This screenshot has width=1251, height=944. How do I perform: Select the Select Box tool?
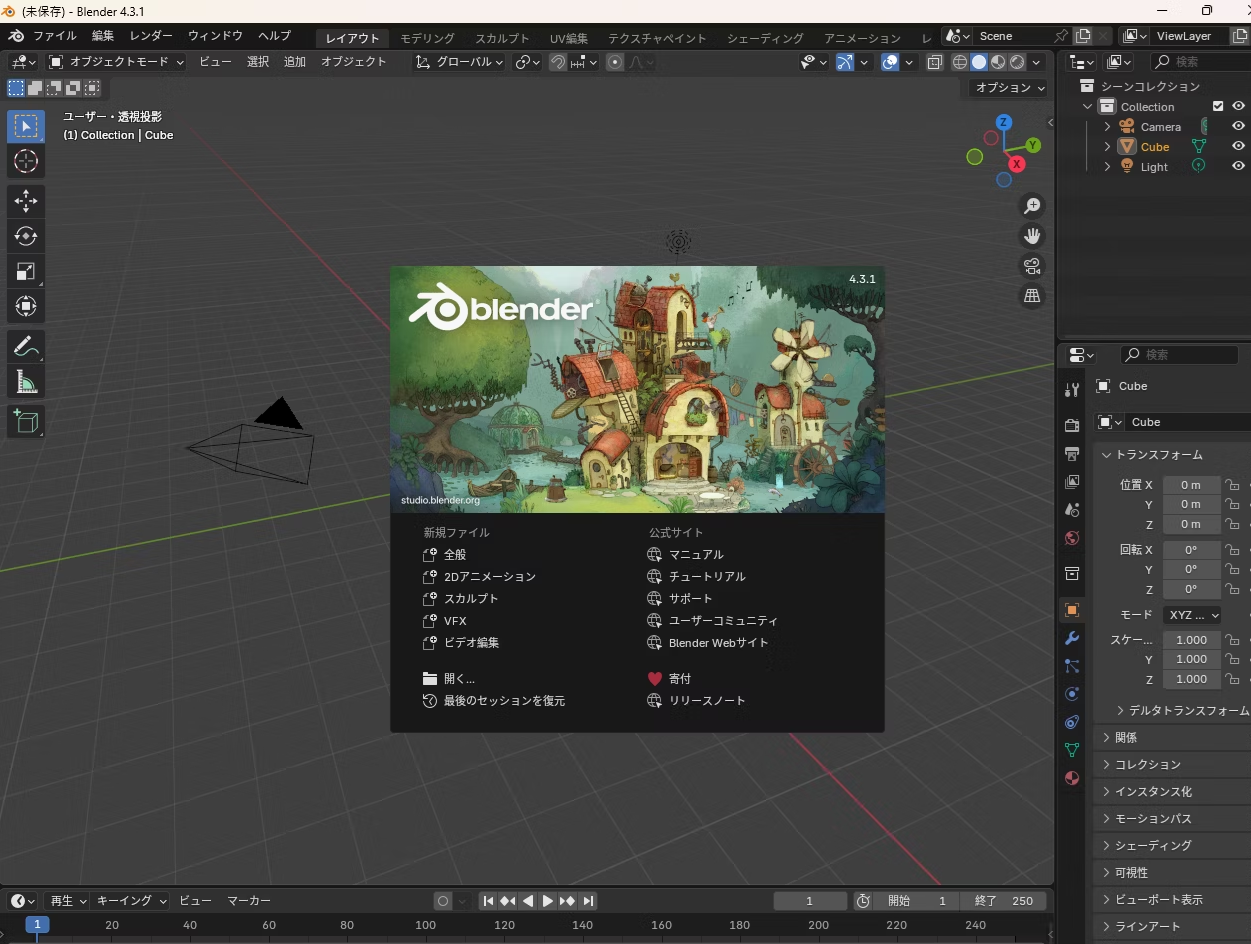coord(26,126)
